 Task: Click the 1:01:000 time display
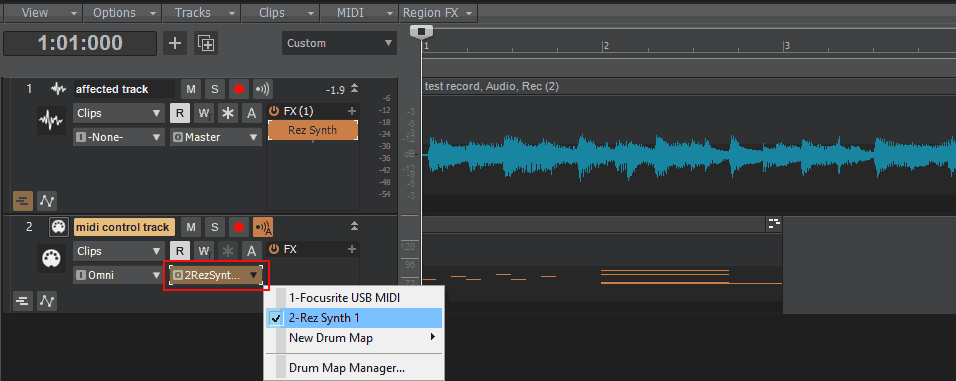tap(80, 43)
